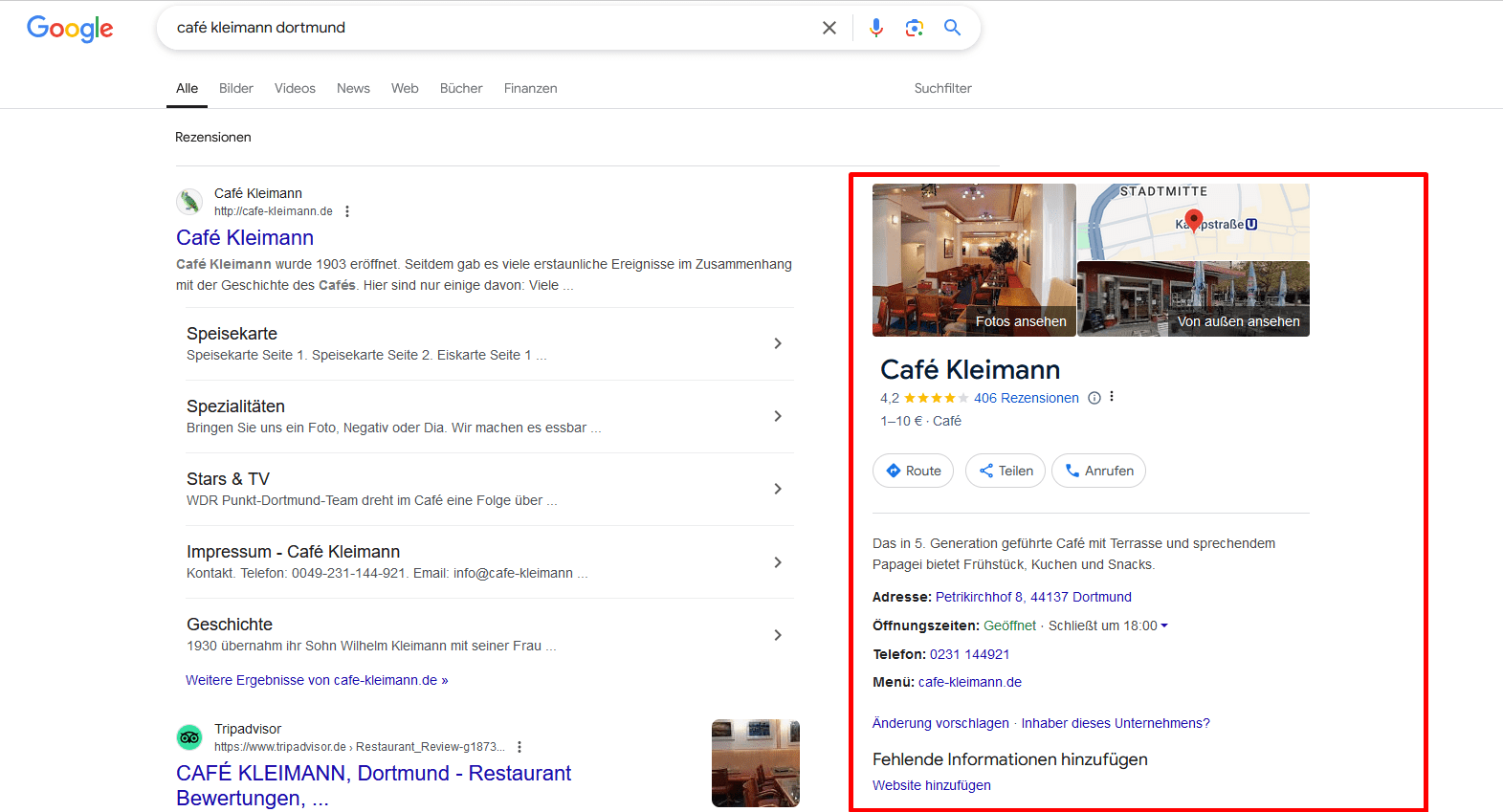
Task: Click the Tripadvisor favicon
Action: pyautogui.click(x=189, y=737)
